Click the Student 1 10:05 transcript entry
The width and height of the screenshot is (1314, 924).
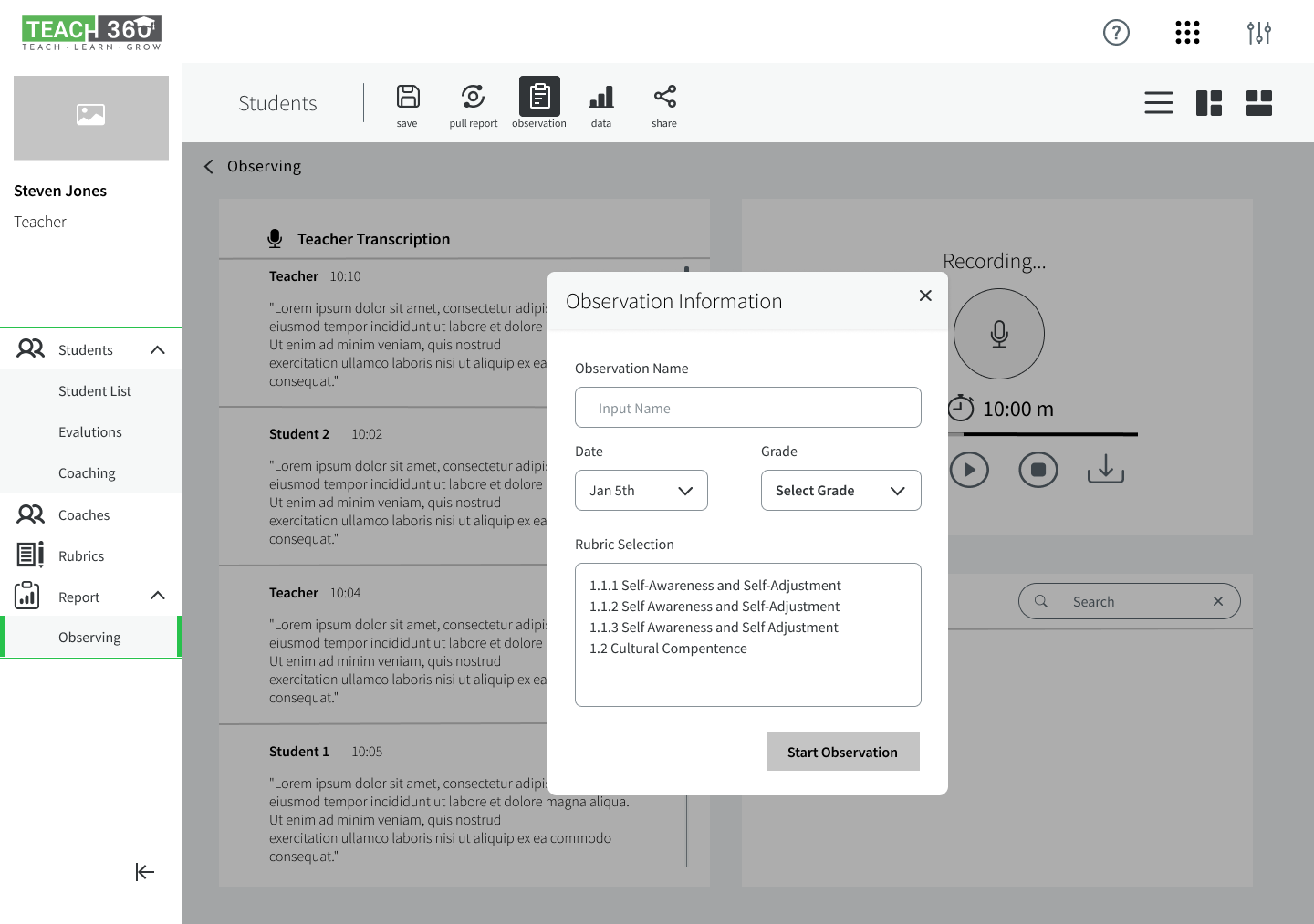tap(464, 805)
